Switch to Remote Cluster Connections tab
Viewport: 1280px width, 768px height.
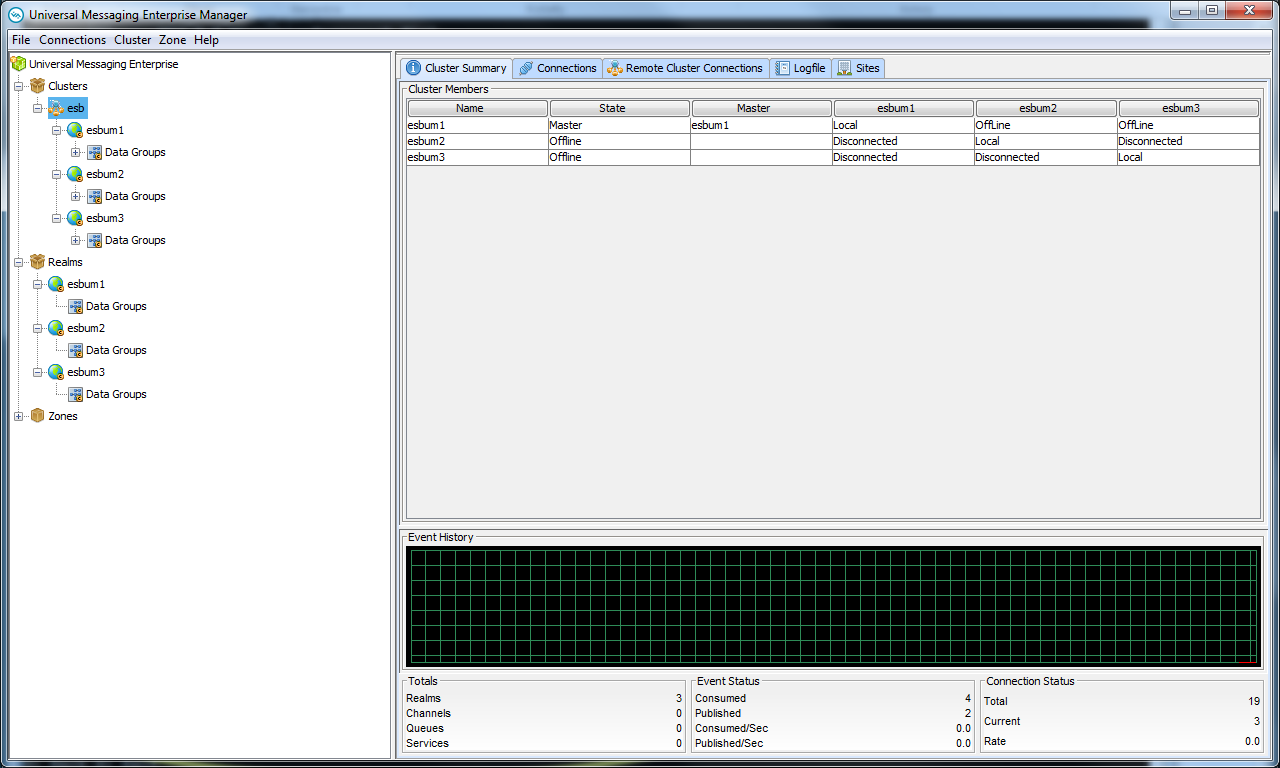coord(685,68)
